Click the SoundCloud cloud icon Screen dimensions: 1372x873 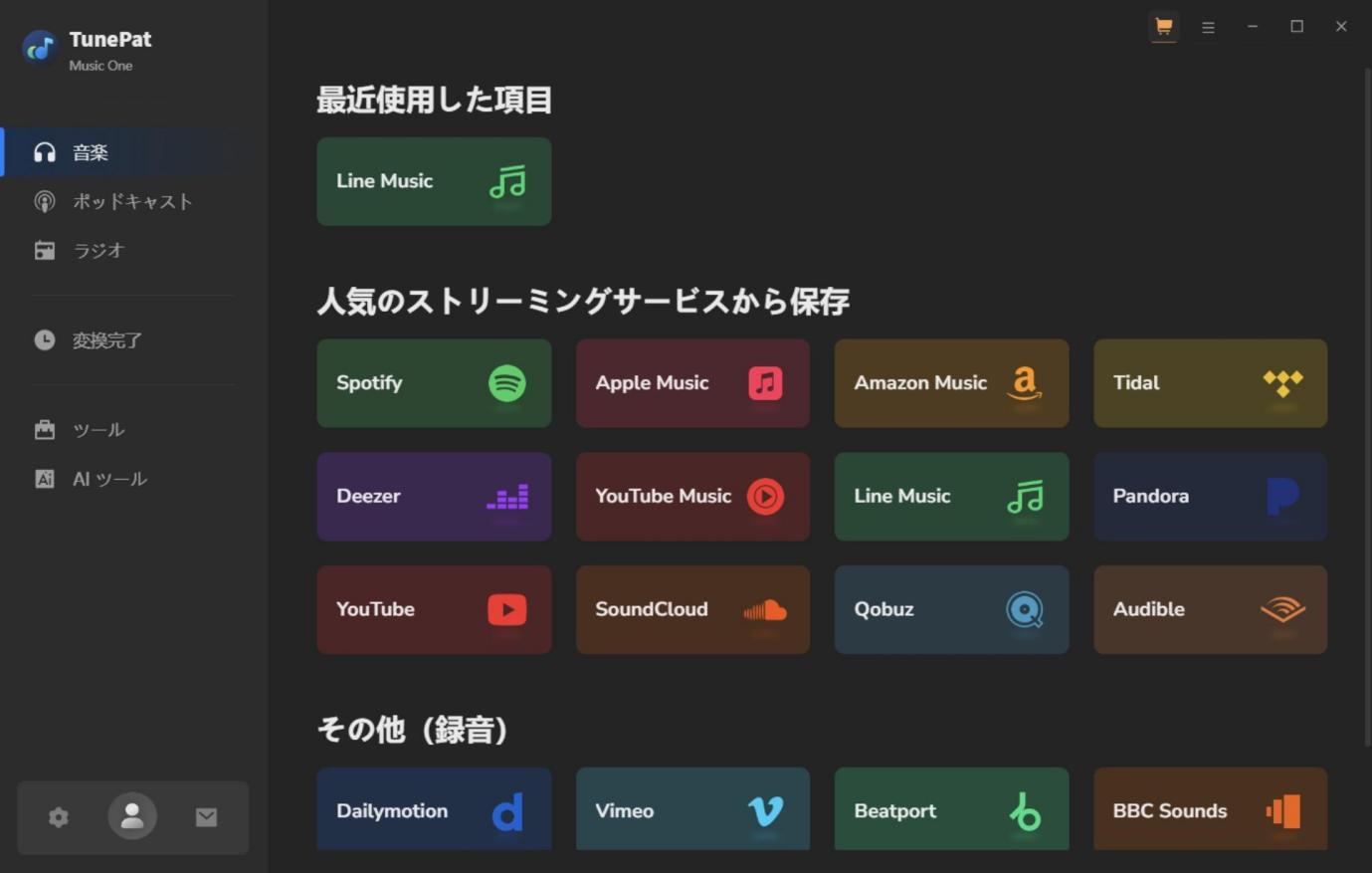pyautogui.click(x=765, y=610)
